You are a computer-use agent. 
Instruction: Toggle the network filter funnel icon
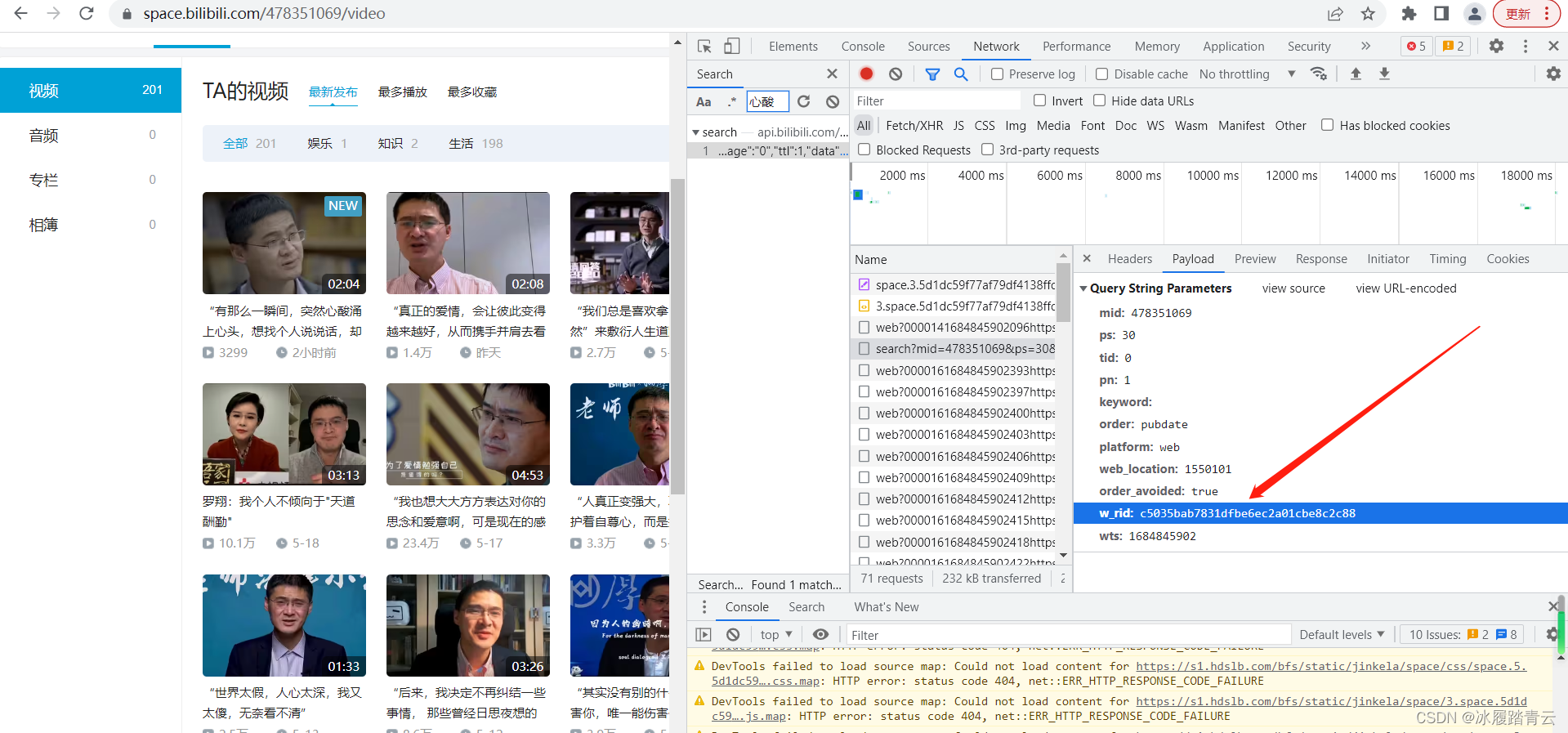click(x=932, y=74)
